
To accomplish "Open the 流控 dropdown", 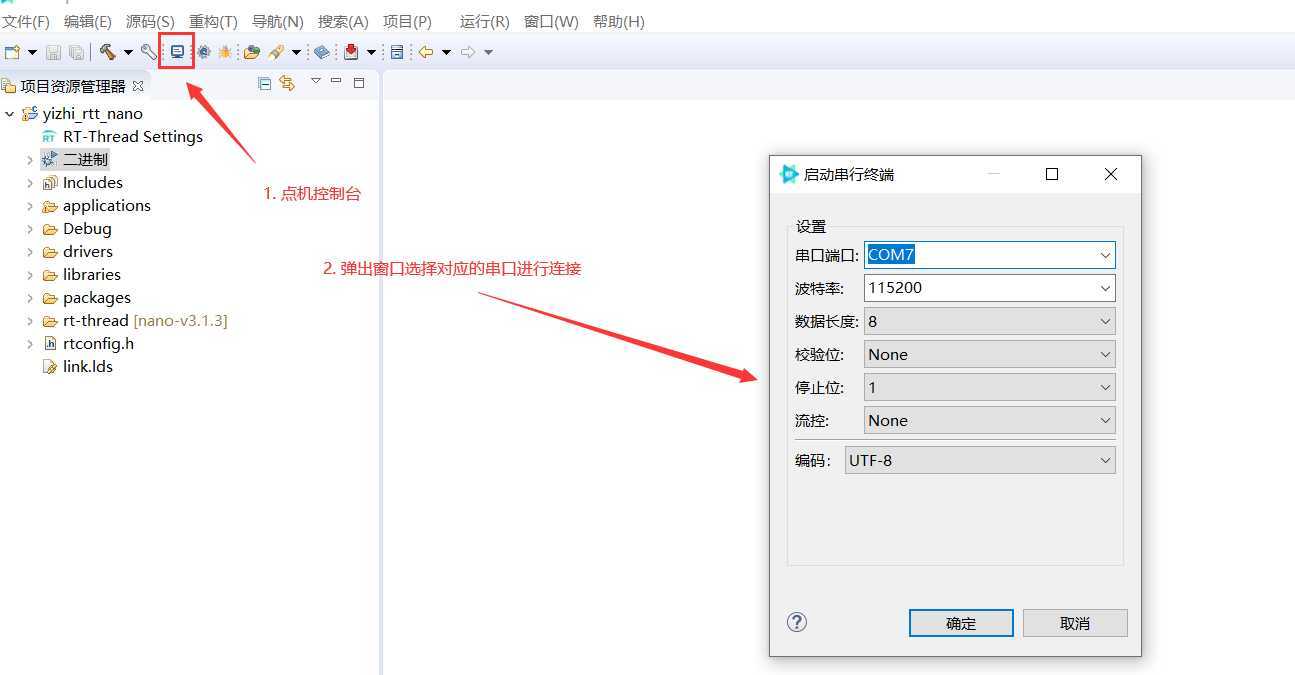I will point(990,420).
